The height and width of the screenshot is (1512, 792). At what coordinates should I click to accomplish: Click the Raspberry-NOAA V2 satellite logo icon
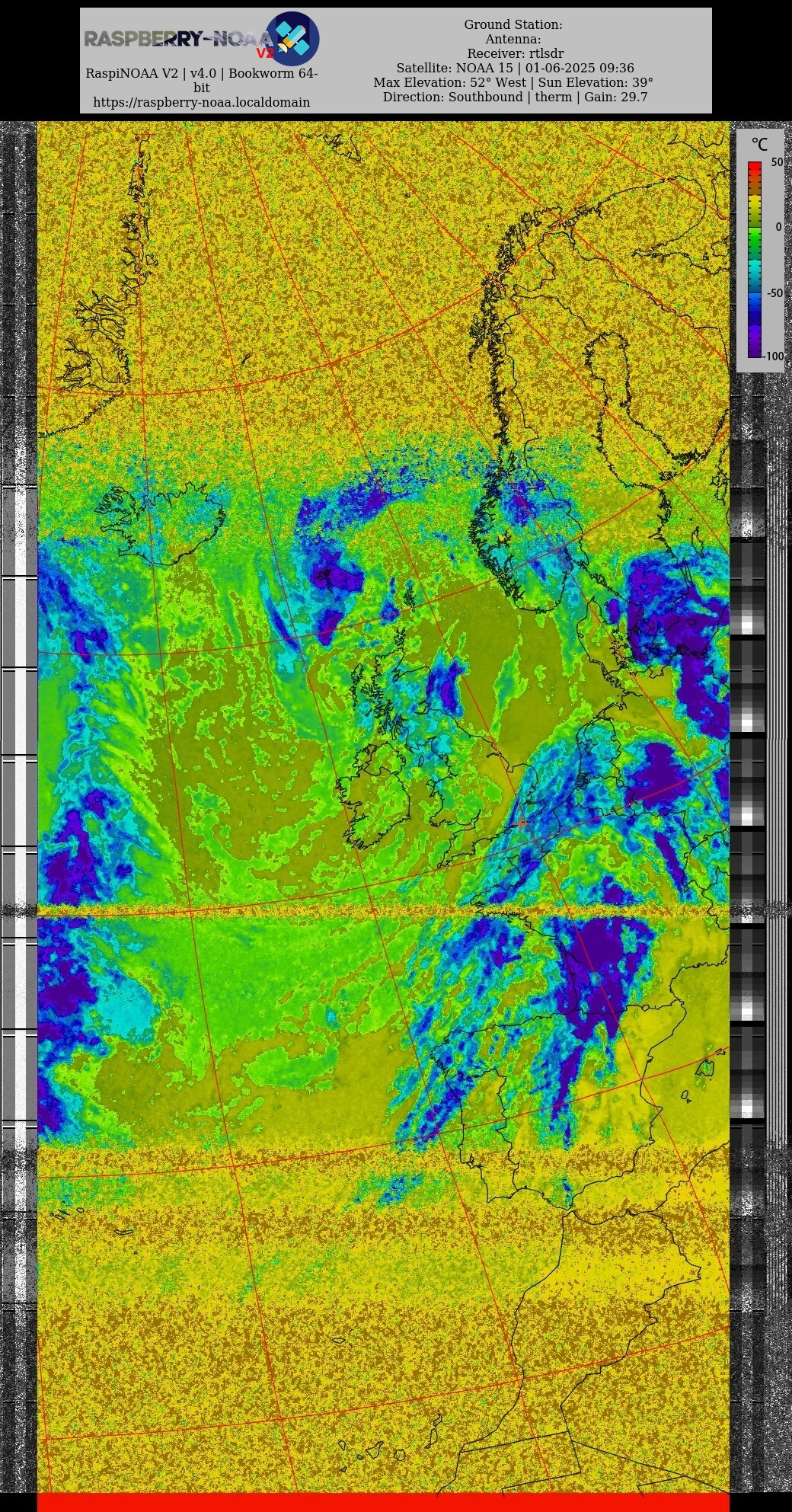pyautogui.click(x=292, y=38)
